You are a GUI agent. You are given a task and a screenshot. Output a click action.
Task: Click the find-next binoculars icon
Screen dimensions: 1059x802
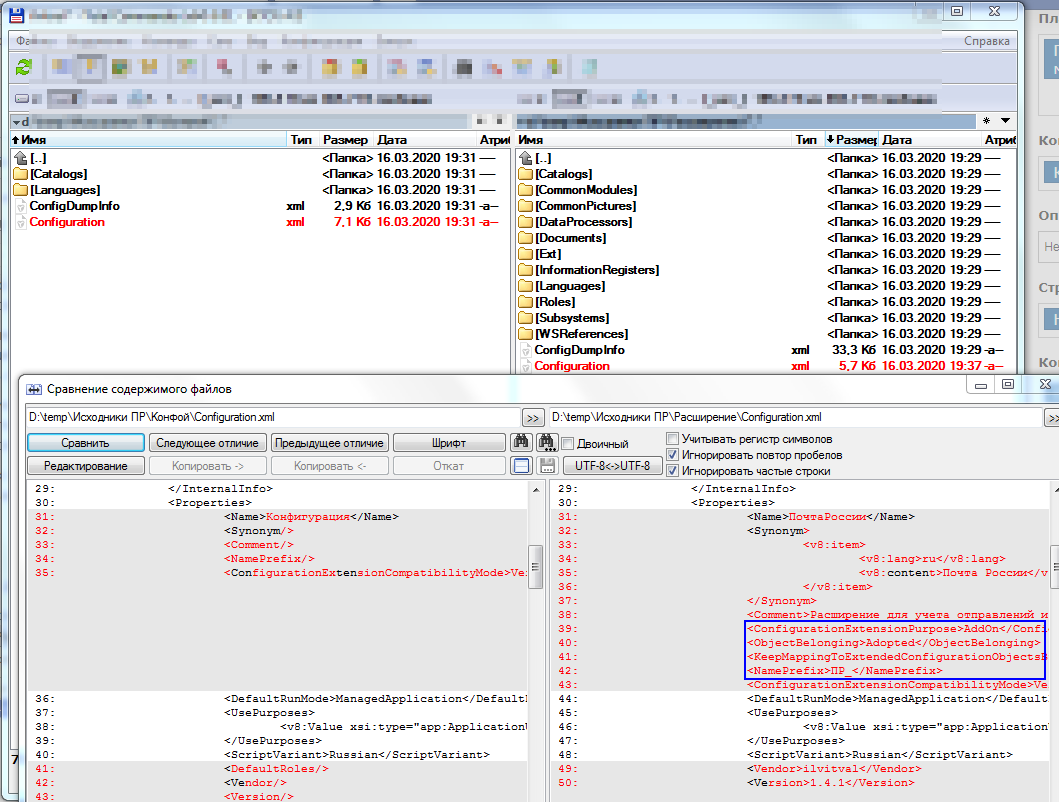pos(546,442)
